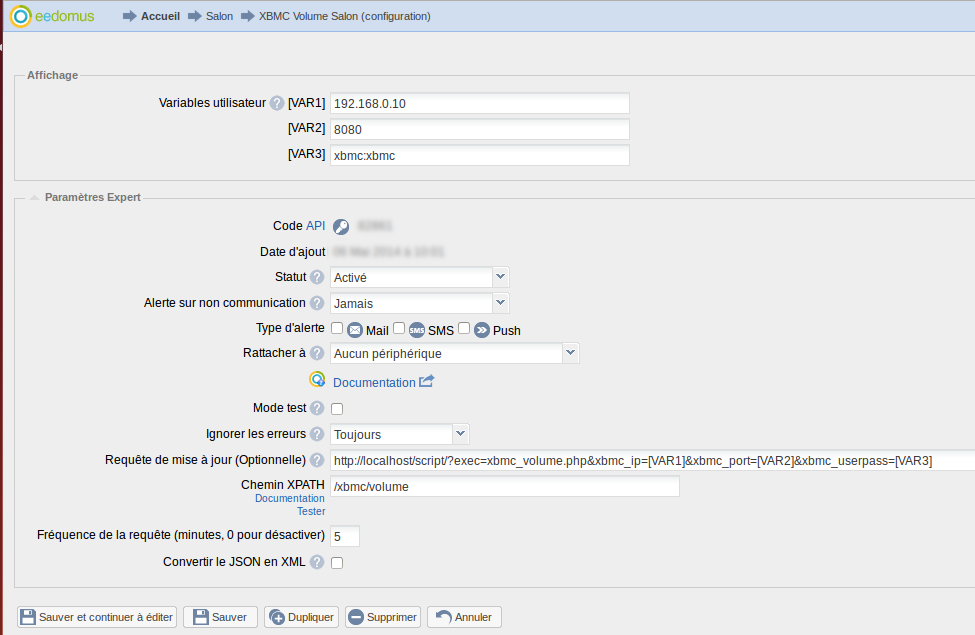
Task: Click Sauver et continuer à éditer button
Action: click(96, 617)
